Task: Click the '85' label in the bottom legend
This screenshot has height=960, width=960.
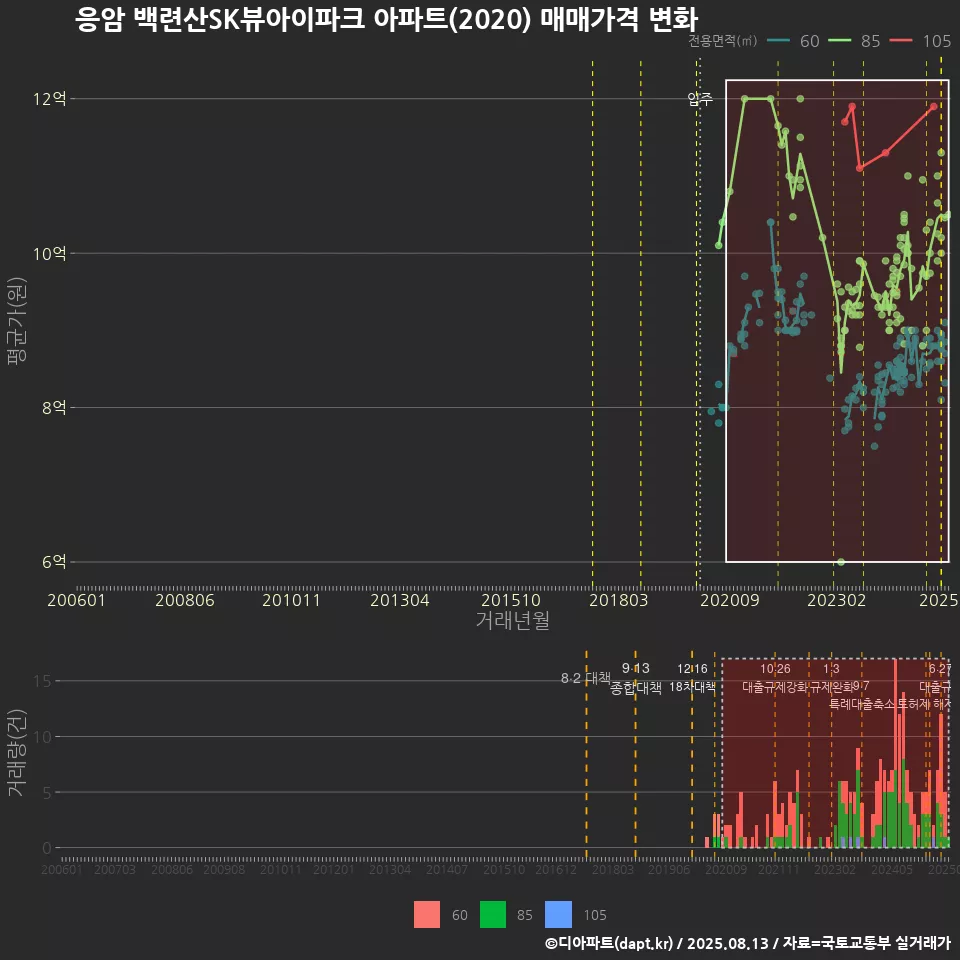Action: click(525, 915)
